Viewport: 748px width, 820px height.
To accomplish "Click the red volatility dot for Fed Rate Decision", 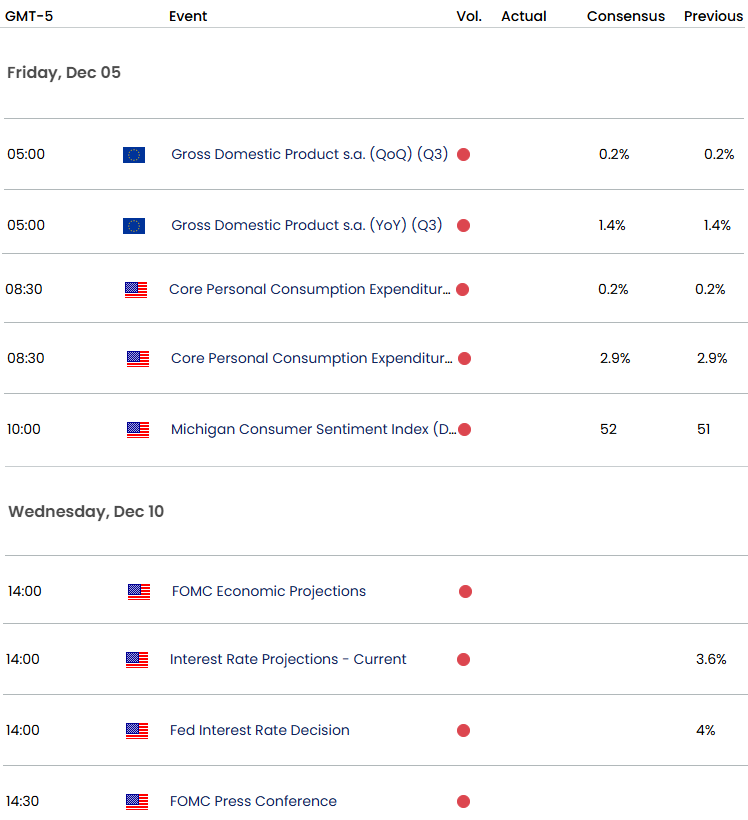I will 464,731.
